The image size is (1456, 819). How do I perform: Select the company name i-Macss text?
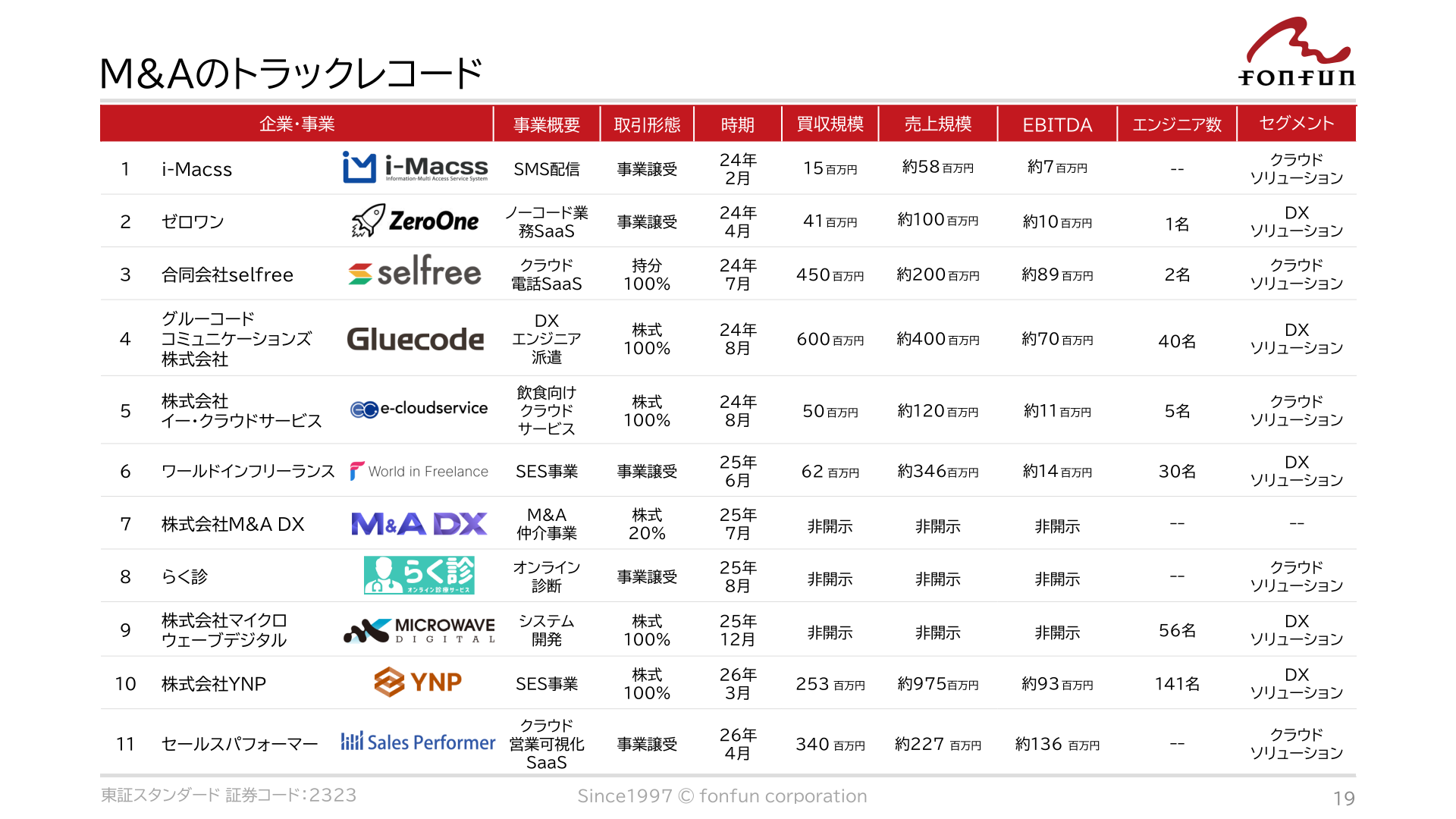[196, 169]
